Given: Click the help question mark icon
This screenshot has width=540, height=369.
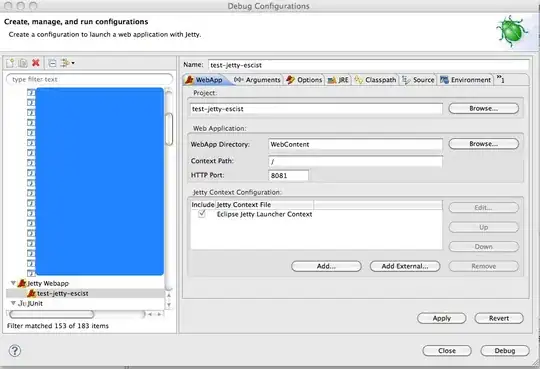Looking at the screenshot, I should [x=15, y=351].
